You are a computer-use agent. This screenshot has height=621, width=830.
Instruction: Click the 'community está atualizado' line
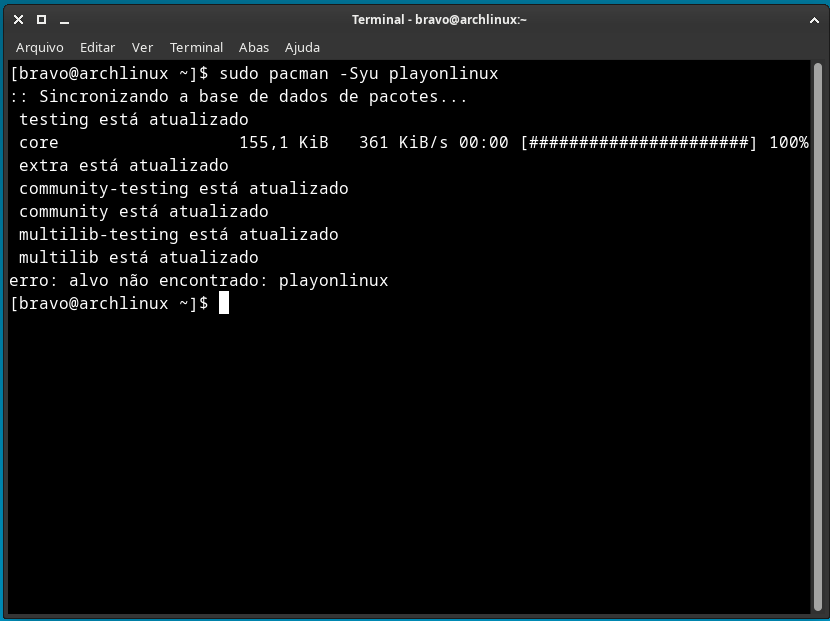tap(143, 212)
